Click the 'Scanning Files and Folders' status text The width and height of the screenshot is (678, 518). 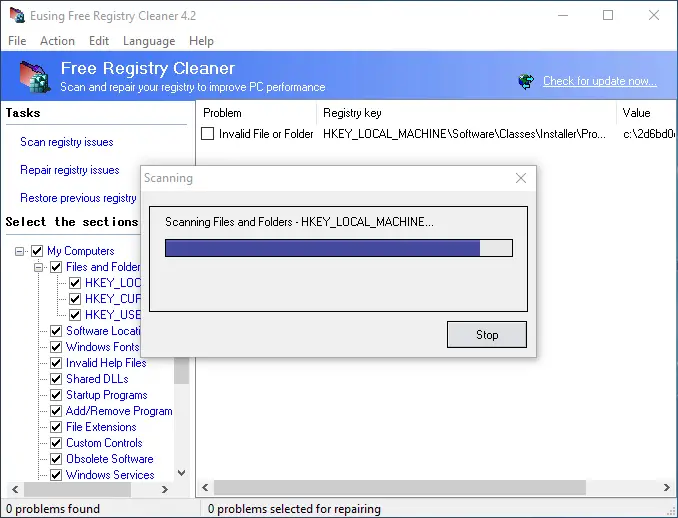point(299,222)
